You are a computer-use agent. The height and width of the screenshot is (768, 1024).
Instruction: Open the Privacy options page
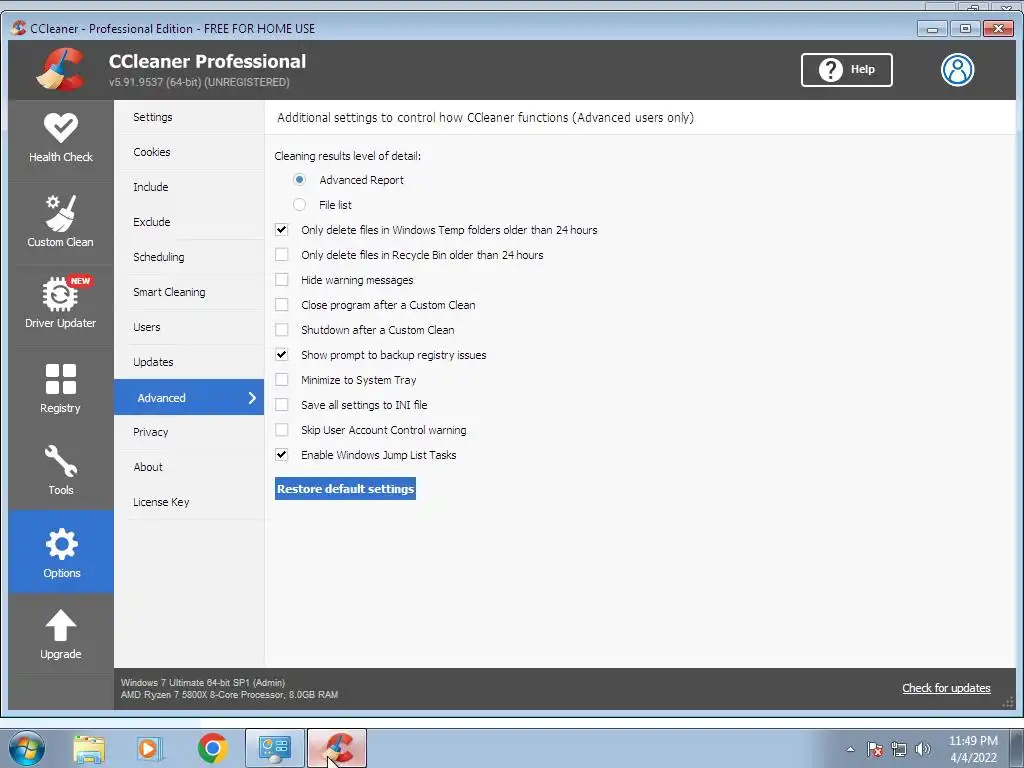pyautogui.click(x=189, y=432)
